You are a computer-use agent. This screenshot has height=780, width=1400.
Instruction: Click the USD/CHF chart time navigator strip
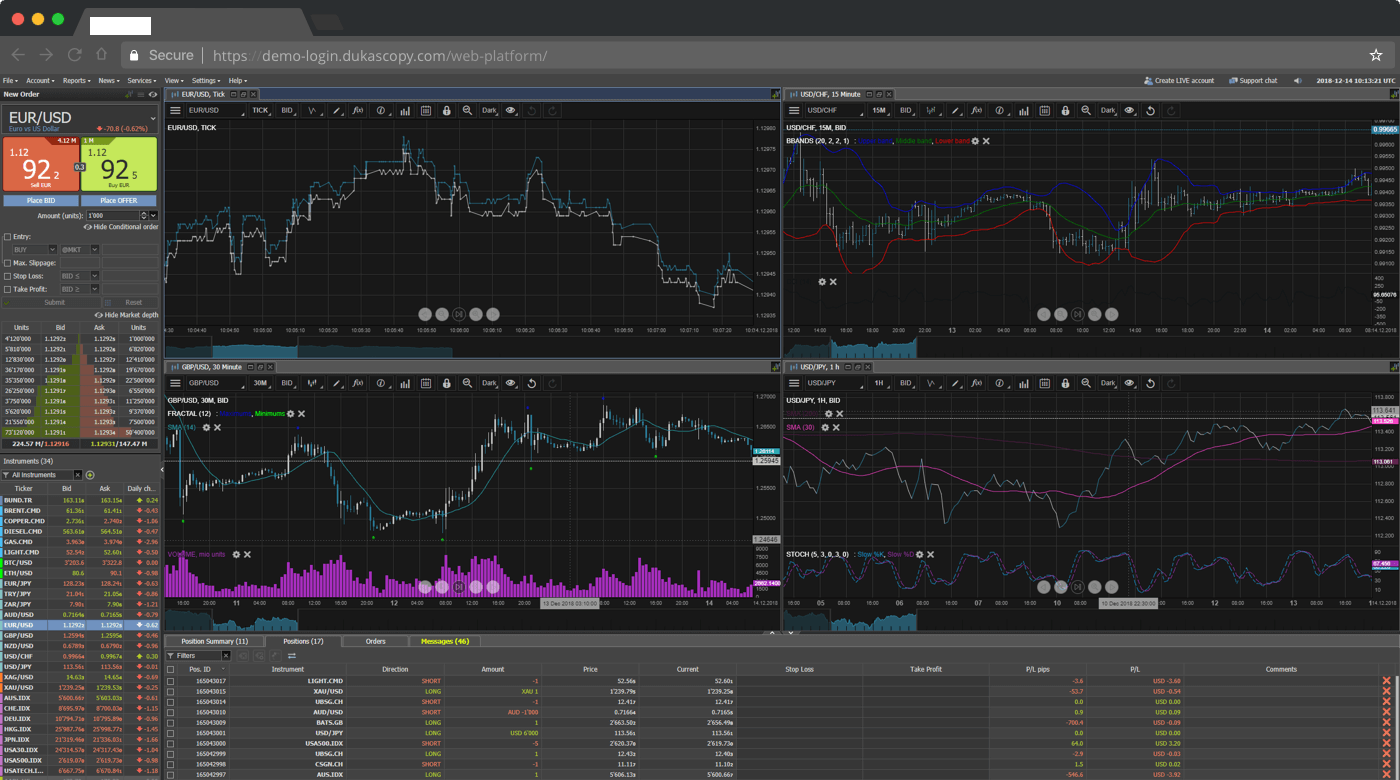(1091, 348)
